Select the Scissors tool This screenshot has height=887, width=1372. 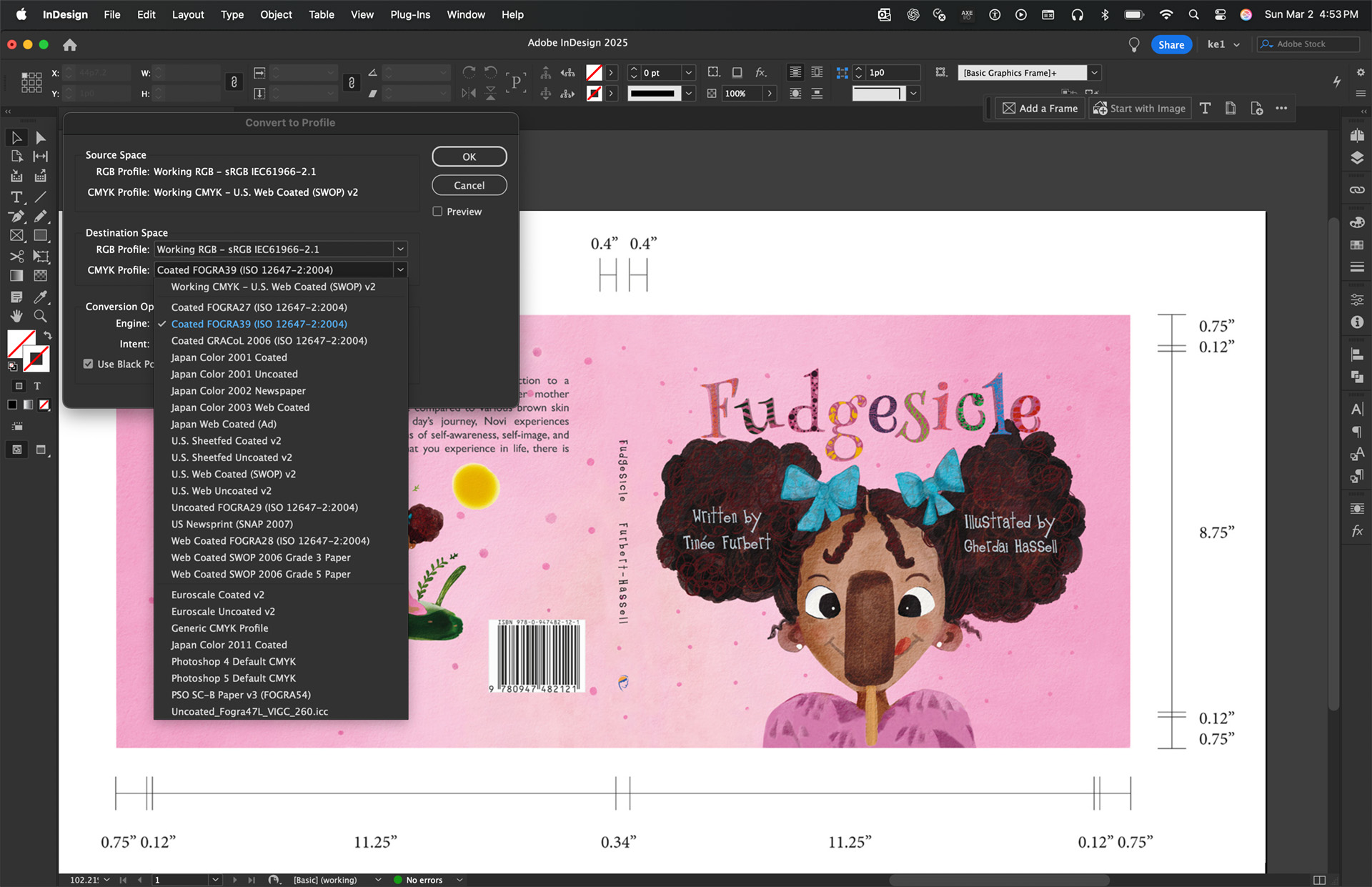(16, 256)
